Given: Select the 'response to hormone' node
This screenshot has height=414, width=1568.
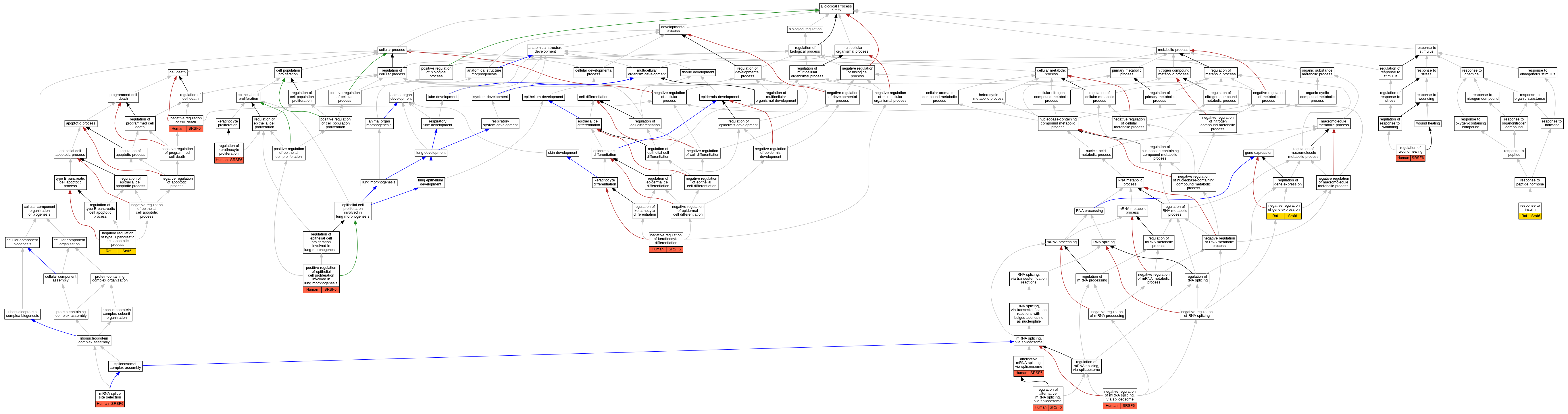Looking at the screenshot, I should 1552,123.
